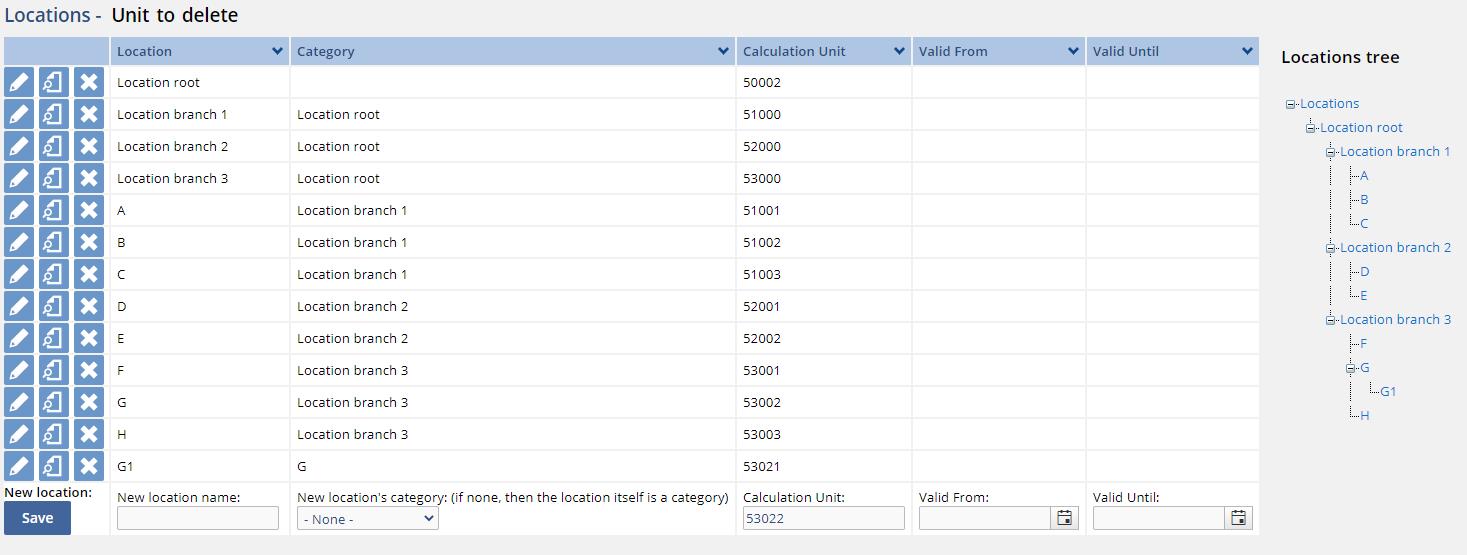Collapse the Locations root tree node

click(x=1290, y=104)
